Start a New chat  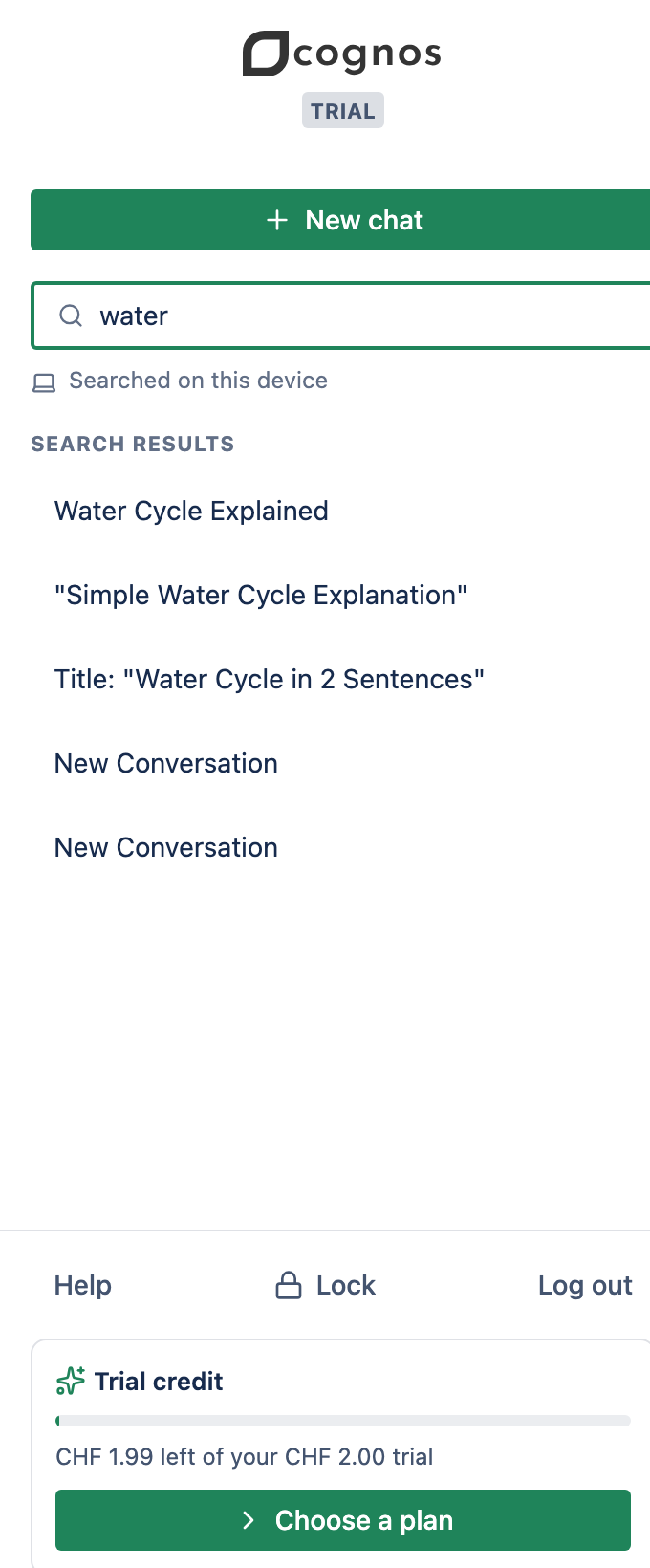340,220
